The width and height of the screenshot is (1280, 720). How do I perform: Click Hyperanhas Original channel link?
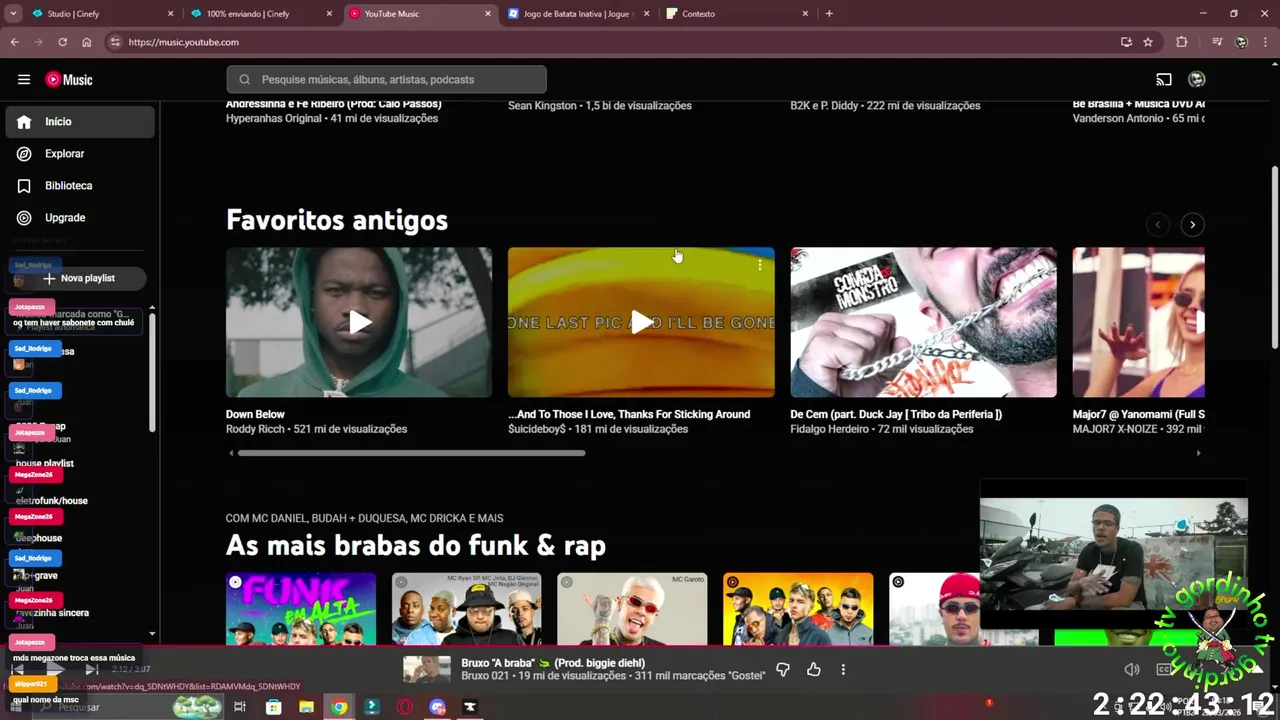(274, 118)
